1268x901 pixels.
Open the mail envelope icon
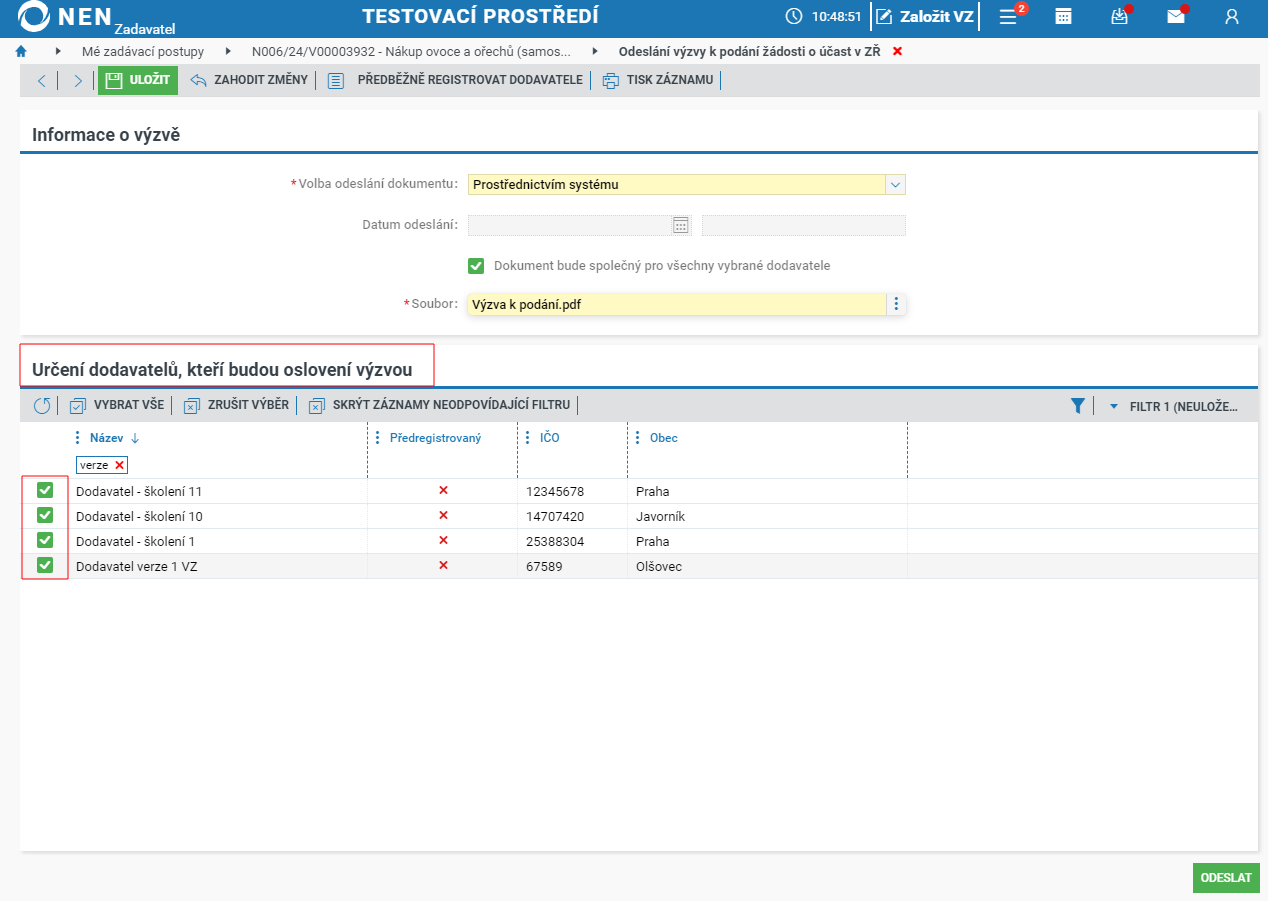[1176, 16]
